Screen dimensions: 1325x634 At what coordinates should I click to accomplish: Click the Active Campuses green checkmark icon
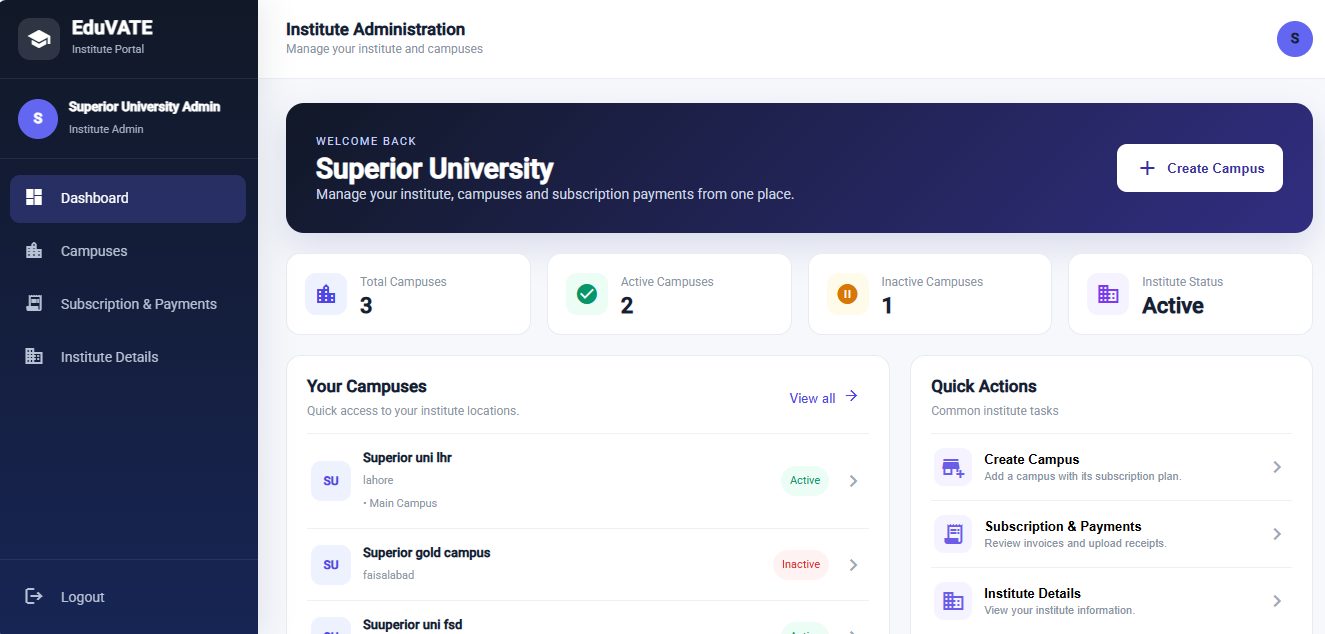(587, 294)
